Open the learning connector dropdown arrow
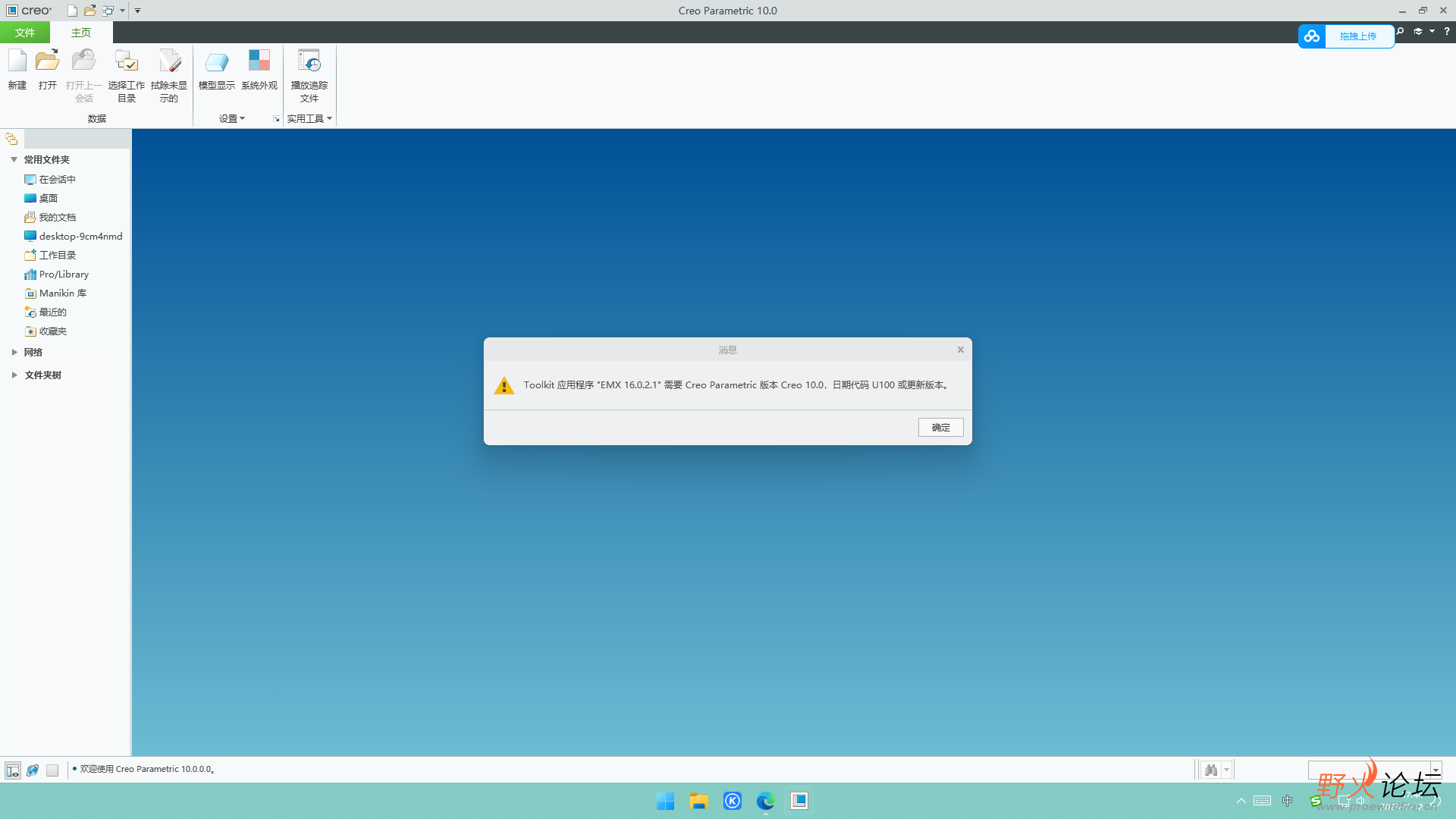This screenshot has width=1456, height=819. [1432, 31]
